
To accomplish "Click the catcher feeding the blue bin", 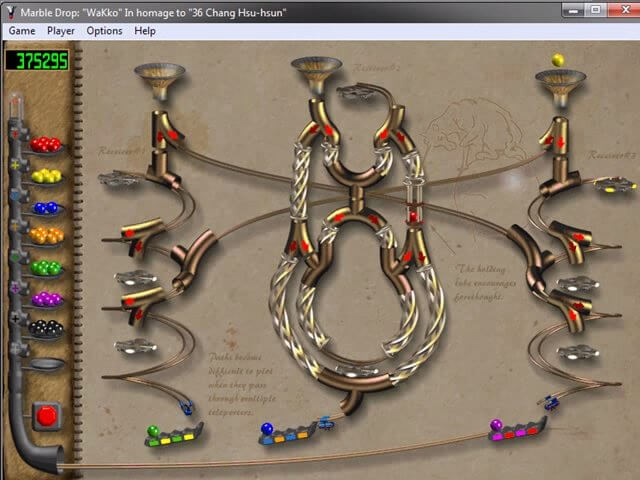I will [326, 423].
